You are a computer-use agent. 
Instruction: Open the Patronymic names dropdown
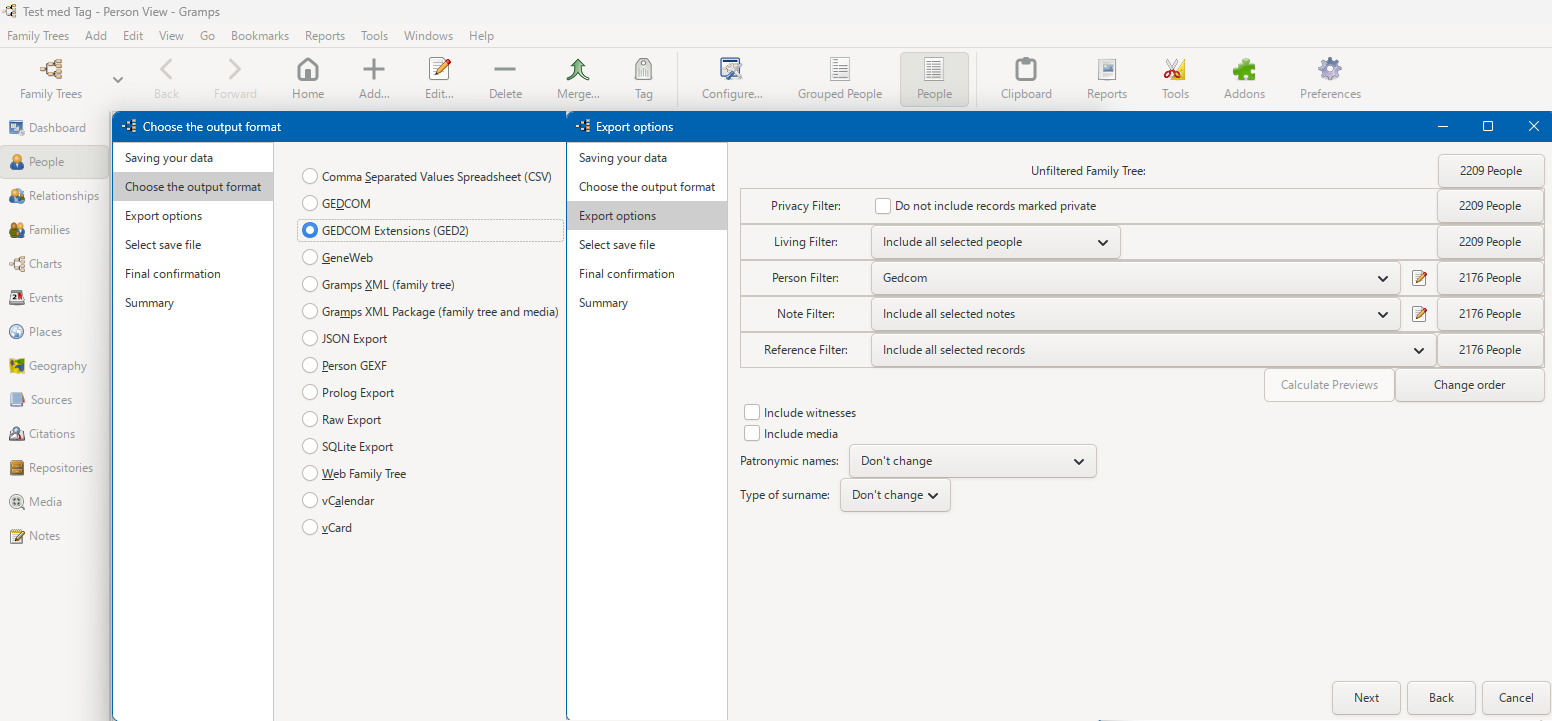pos(972,461)
